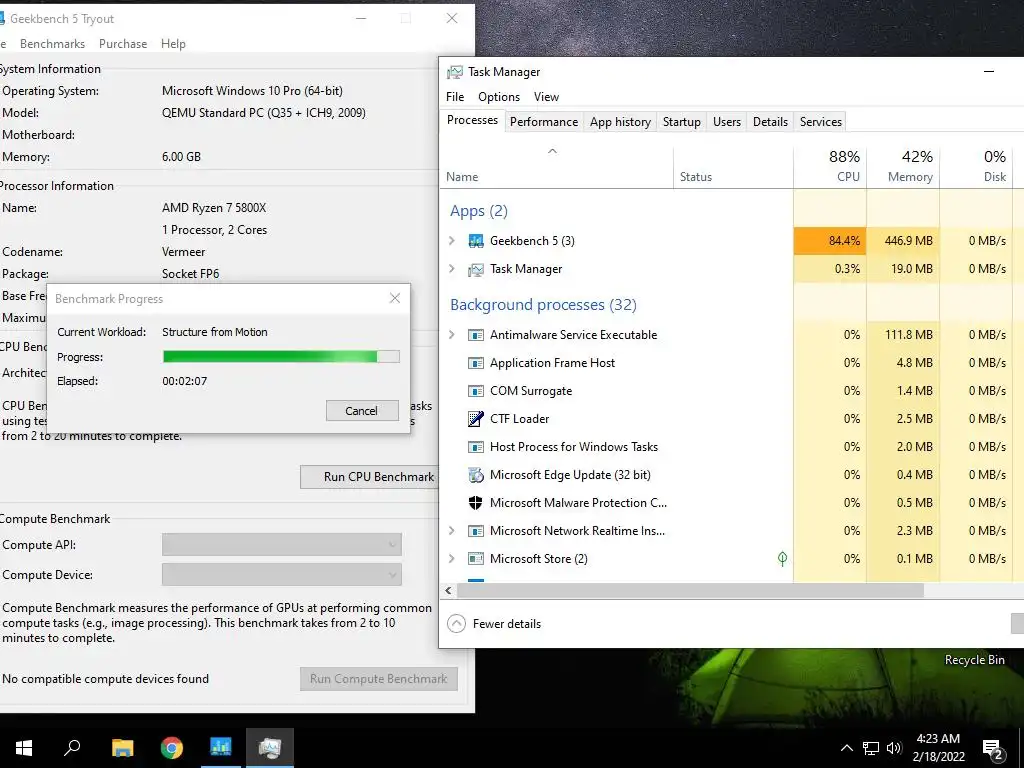Screen dimensions: 1024x768
Task: Open the Geekbench Purchase menu
Action: [x=123, y=44]
